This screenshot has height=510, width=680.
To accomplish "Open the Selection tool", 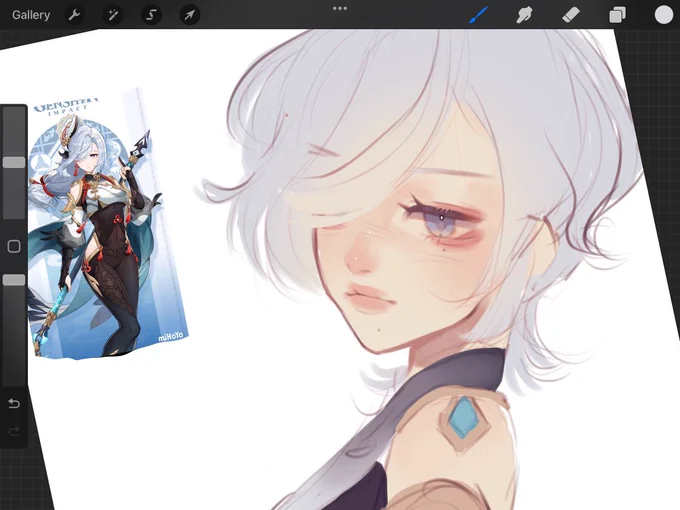I will pyautogui.click(x=151, y=15).
